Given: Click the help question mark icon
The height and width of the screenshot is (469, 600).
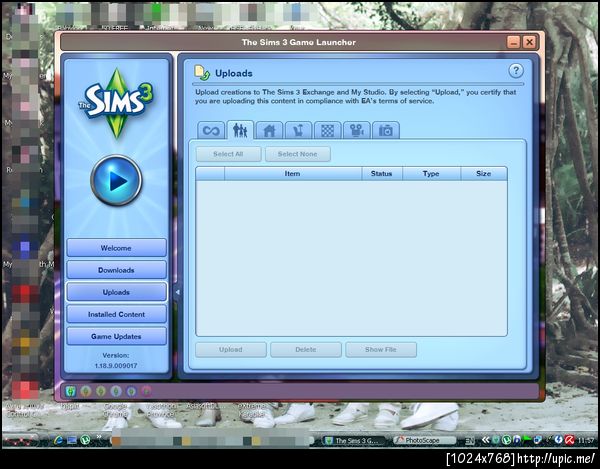Looking at the screenshot, I should (516, 71).
